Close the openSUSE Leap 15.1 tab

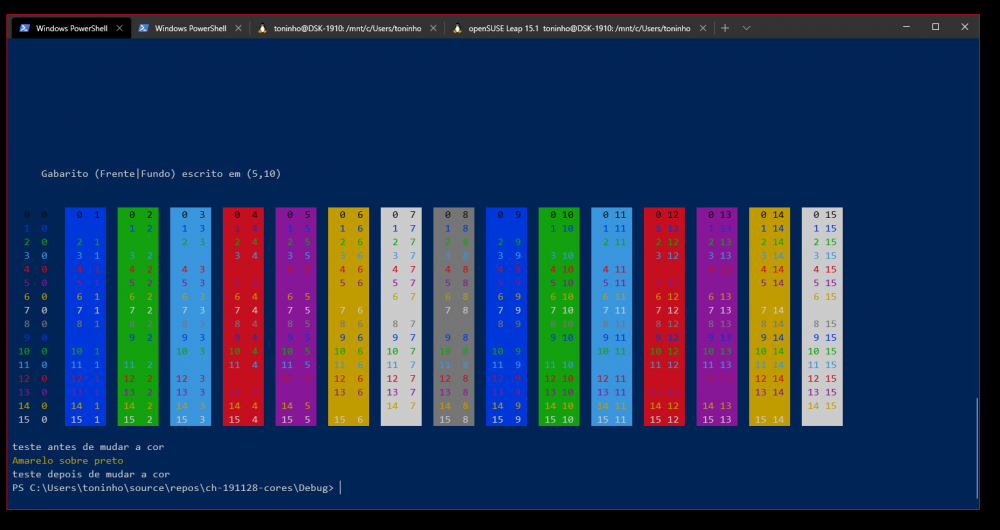pyautogui.click(x=703, y=28)
